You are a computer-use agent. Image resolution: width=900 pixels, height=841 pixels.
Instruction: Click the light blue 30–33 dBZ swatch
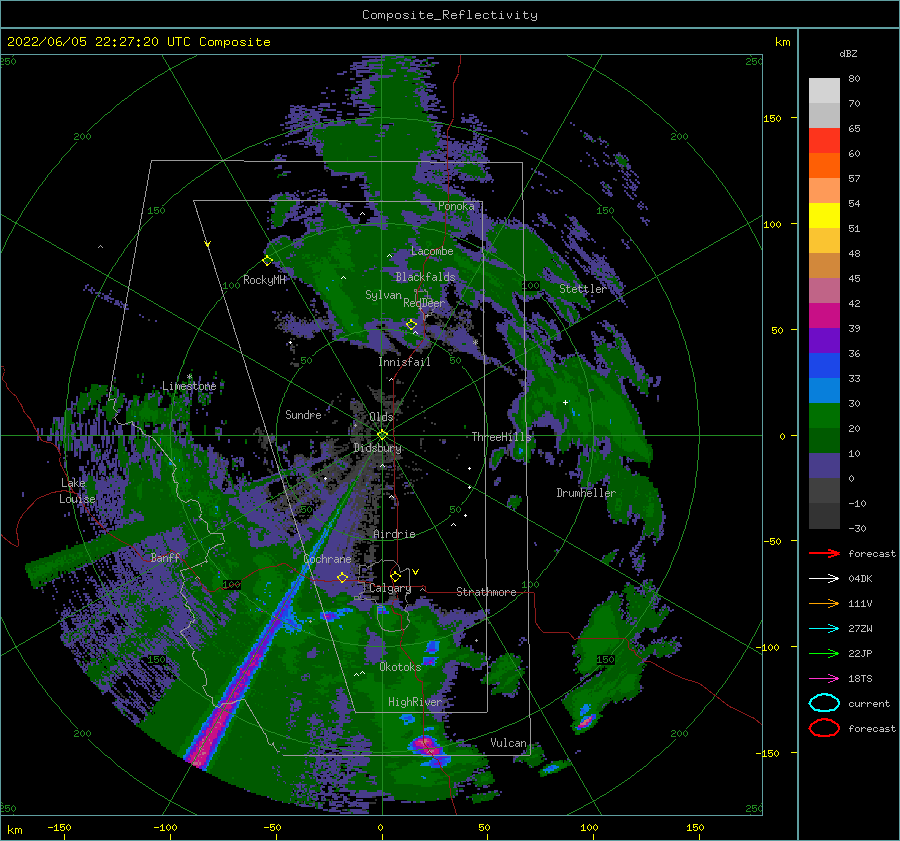click(824, 391)
